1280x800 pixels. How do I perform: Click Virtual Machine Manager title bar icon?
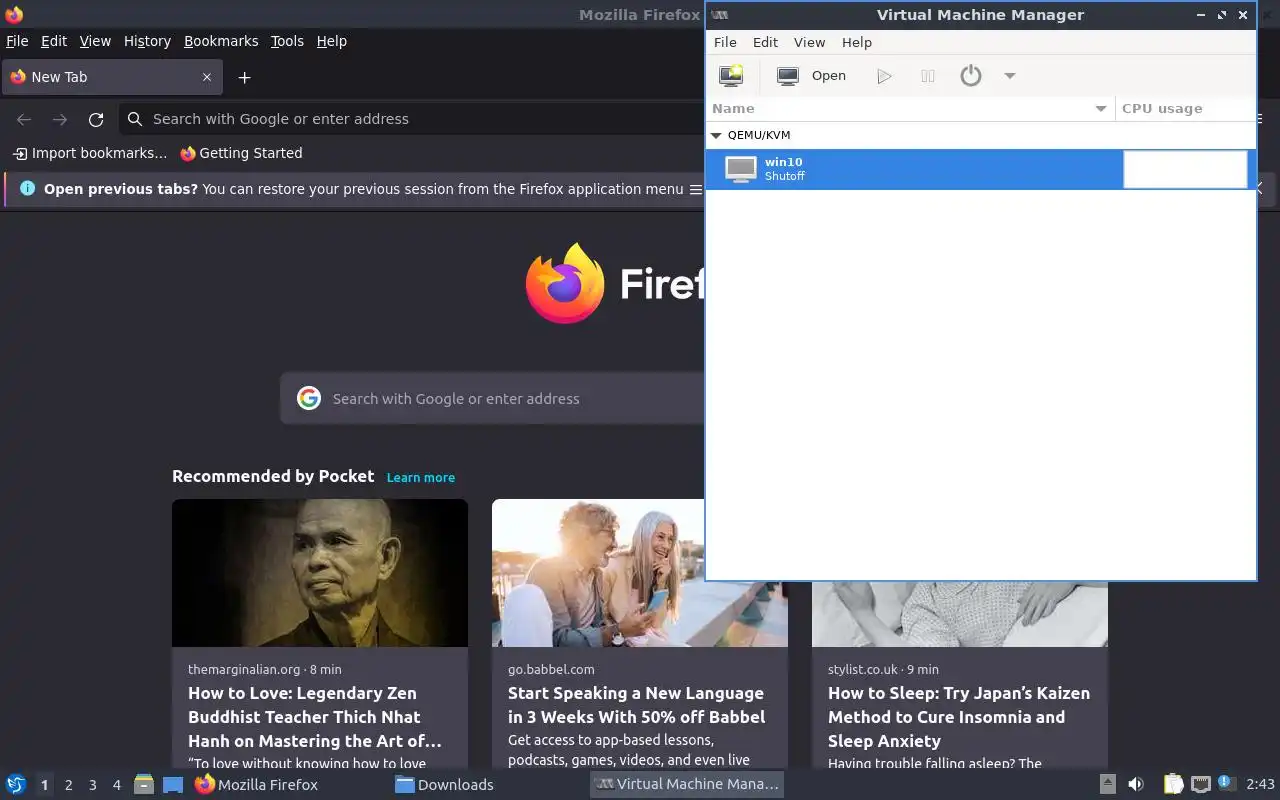click(x=719, y=15)
